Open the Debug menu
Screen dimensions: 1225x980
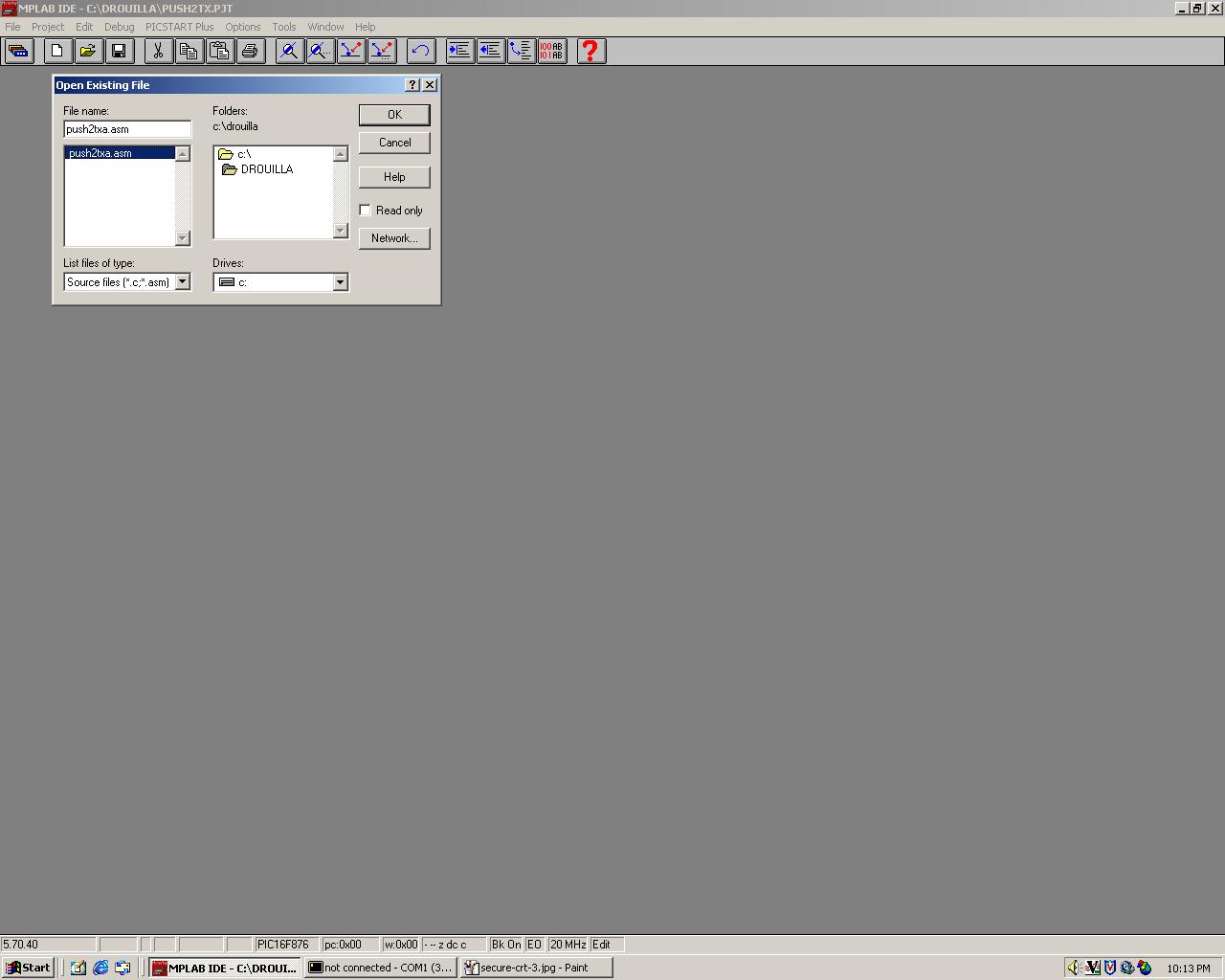[x=119, y=27]
